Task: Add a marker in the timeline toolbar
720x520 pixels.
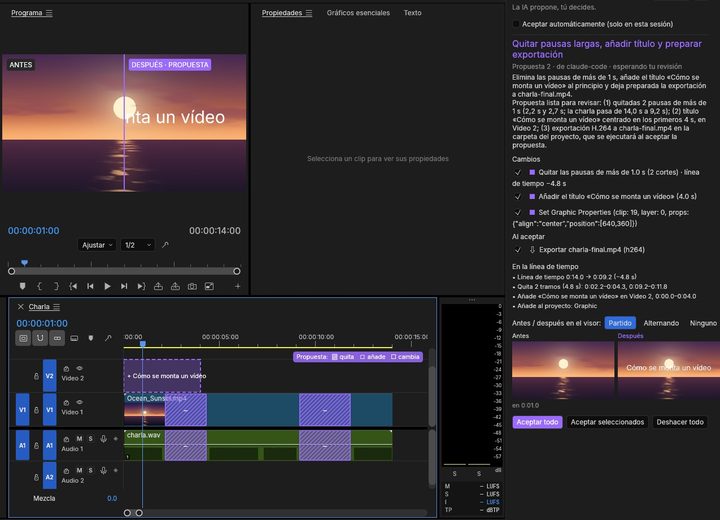Action: (91, 338)
